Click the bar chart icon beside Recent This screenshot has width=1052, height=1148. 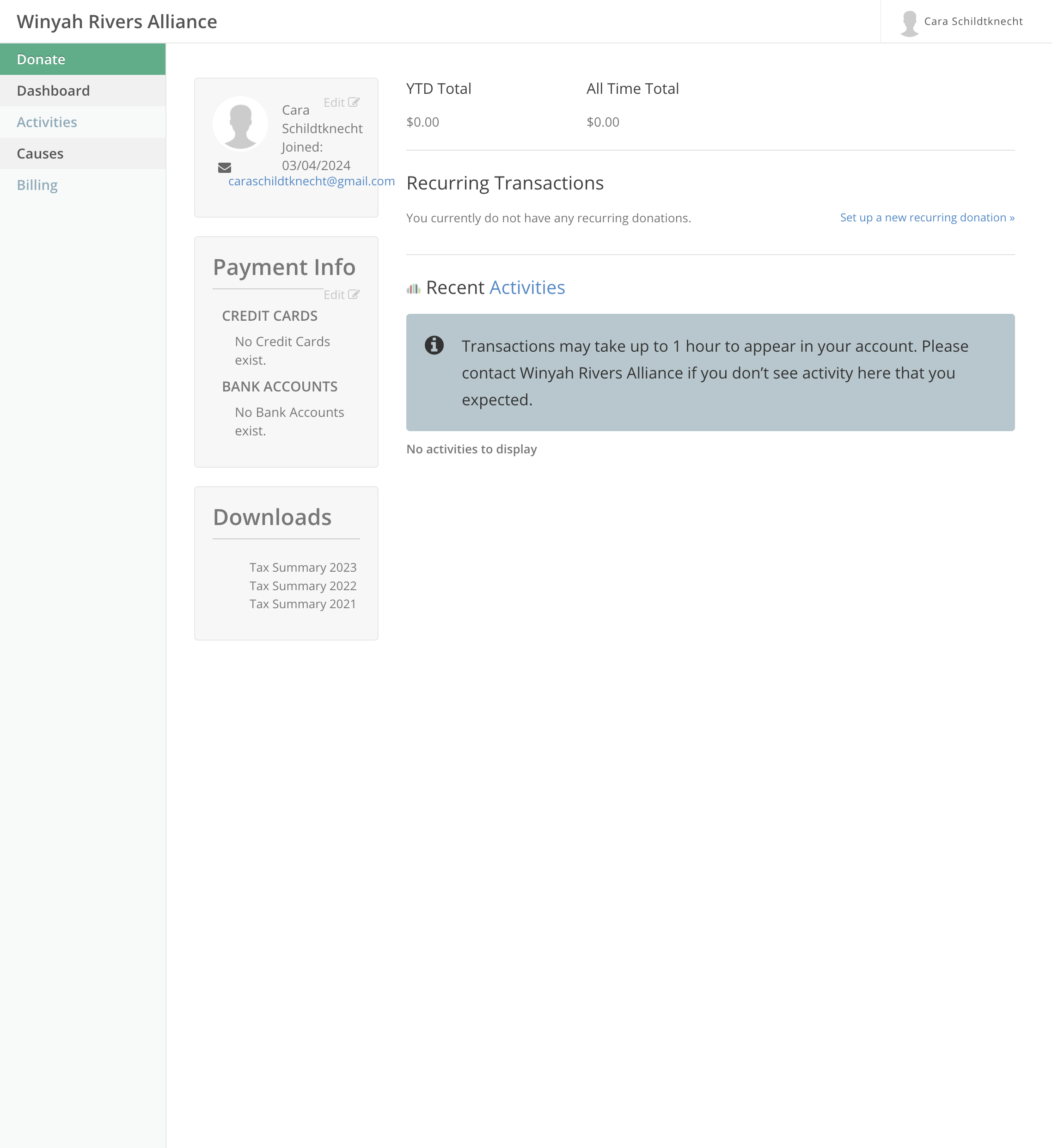(x=414, y=289)
